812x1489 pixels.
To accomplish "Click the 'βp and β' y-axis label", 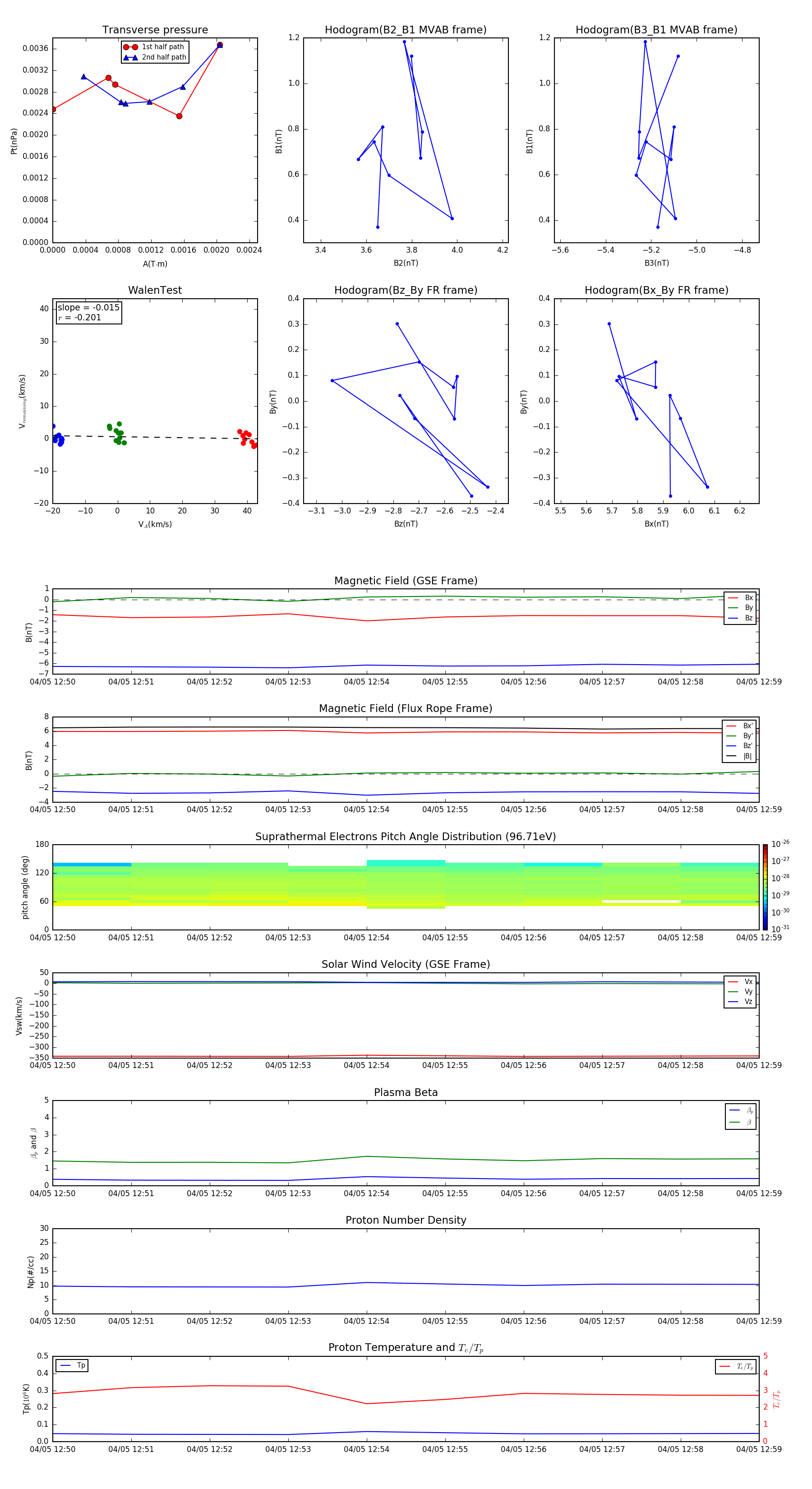I will (33, 1143).
